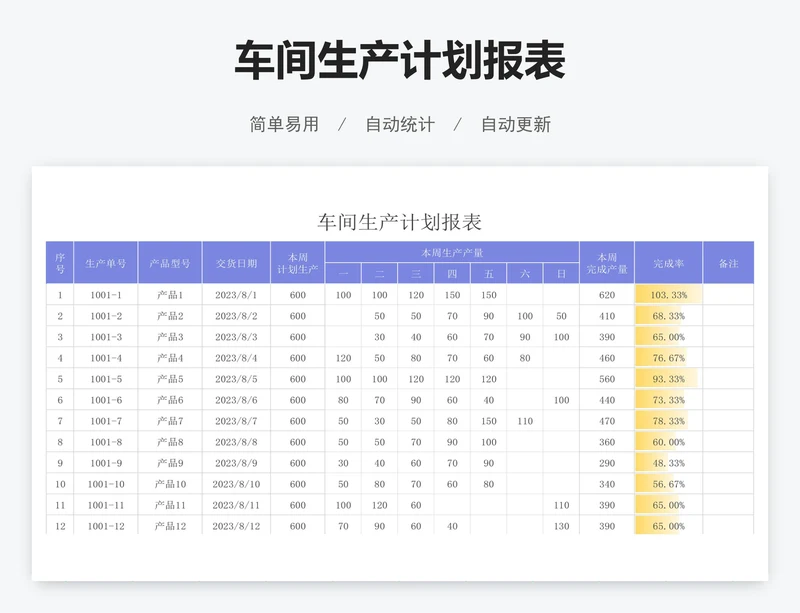Click order number cell 1001-6
The image size is (800, 613).
coord(106,400)
